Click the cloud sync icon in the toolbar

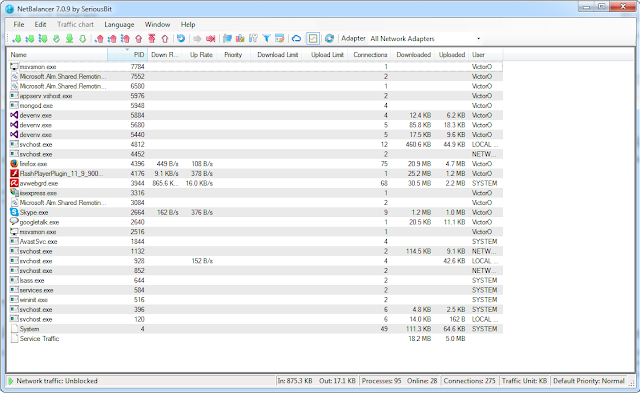click(x=296, y=38)
